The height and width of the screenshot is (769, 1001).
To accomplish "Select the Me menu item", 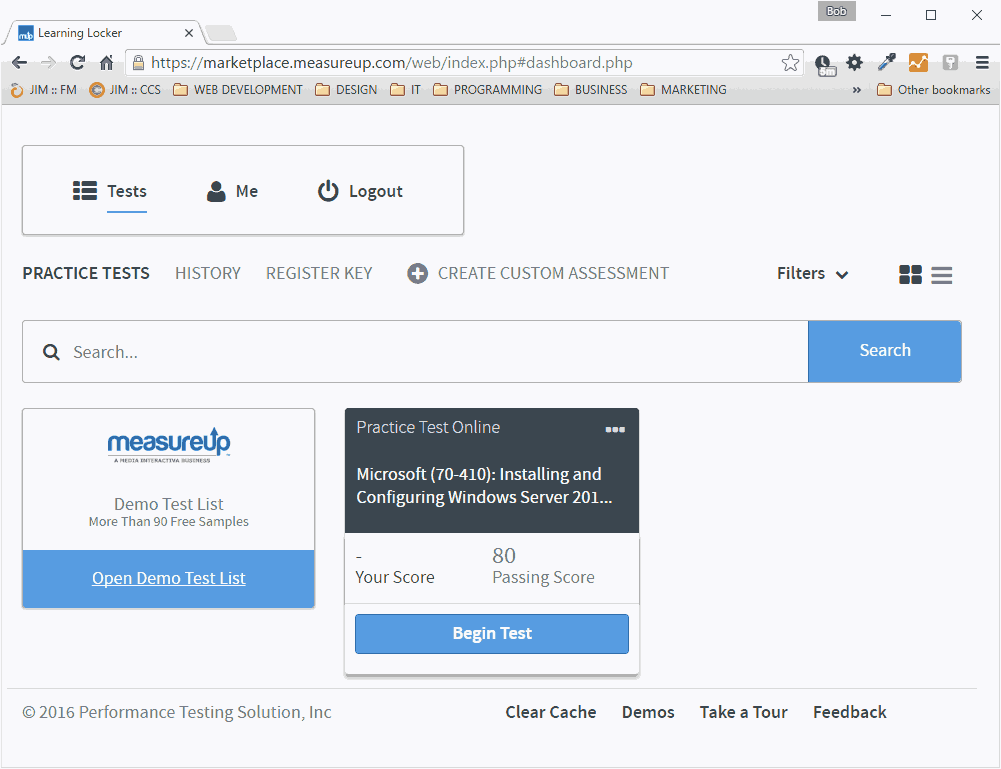I will point(232,191).
